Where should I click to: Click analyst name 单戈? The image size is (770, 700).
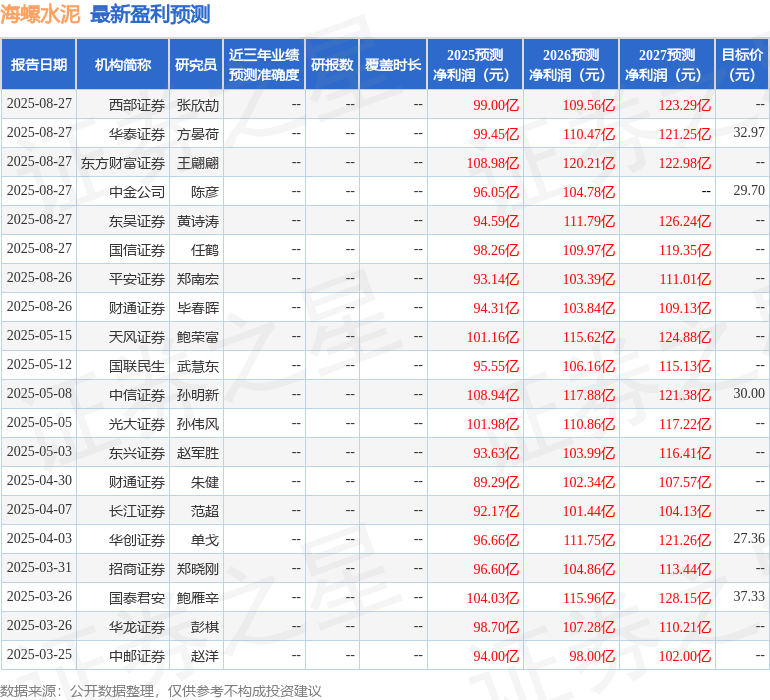click(x=205, y=540)
